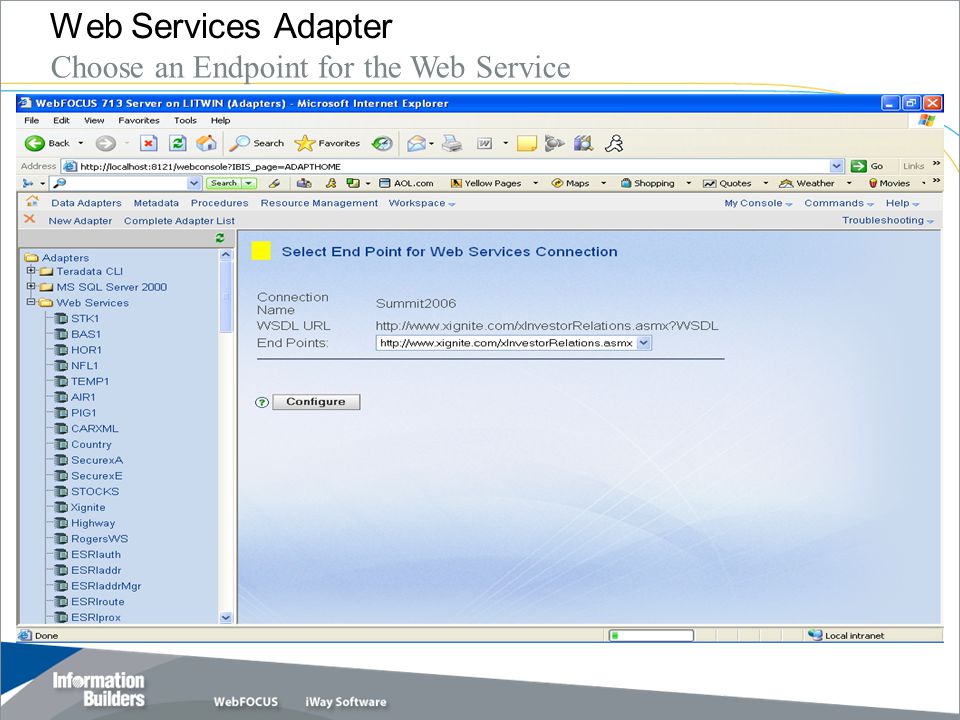
Task: Open the Complete Adapter List link
Action: (x=179, y=220)
